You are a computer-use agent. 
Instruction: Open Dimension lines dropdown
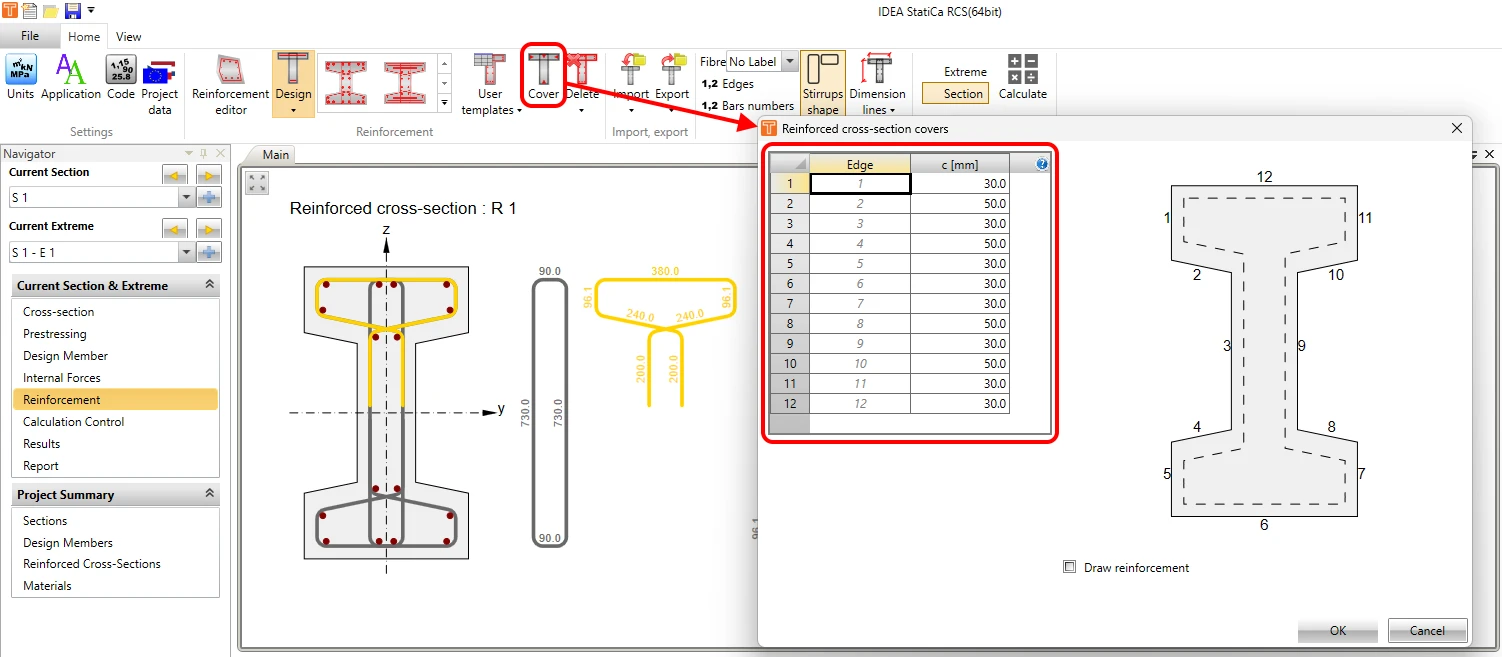(877, 84)
